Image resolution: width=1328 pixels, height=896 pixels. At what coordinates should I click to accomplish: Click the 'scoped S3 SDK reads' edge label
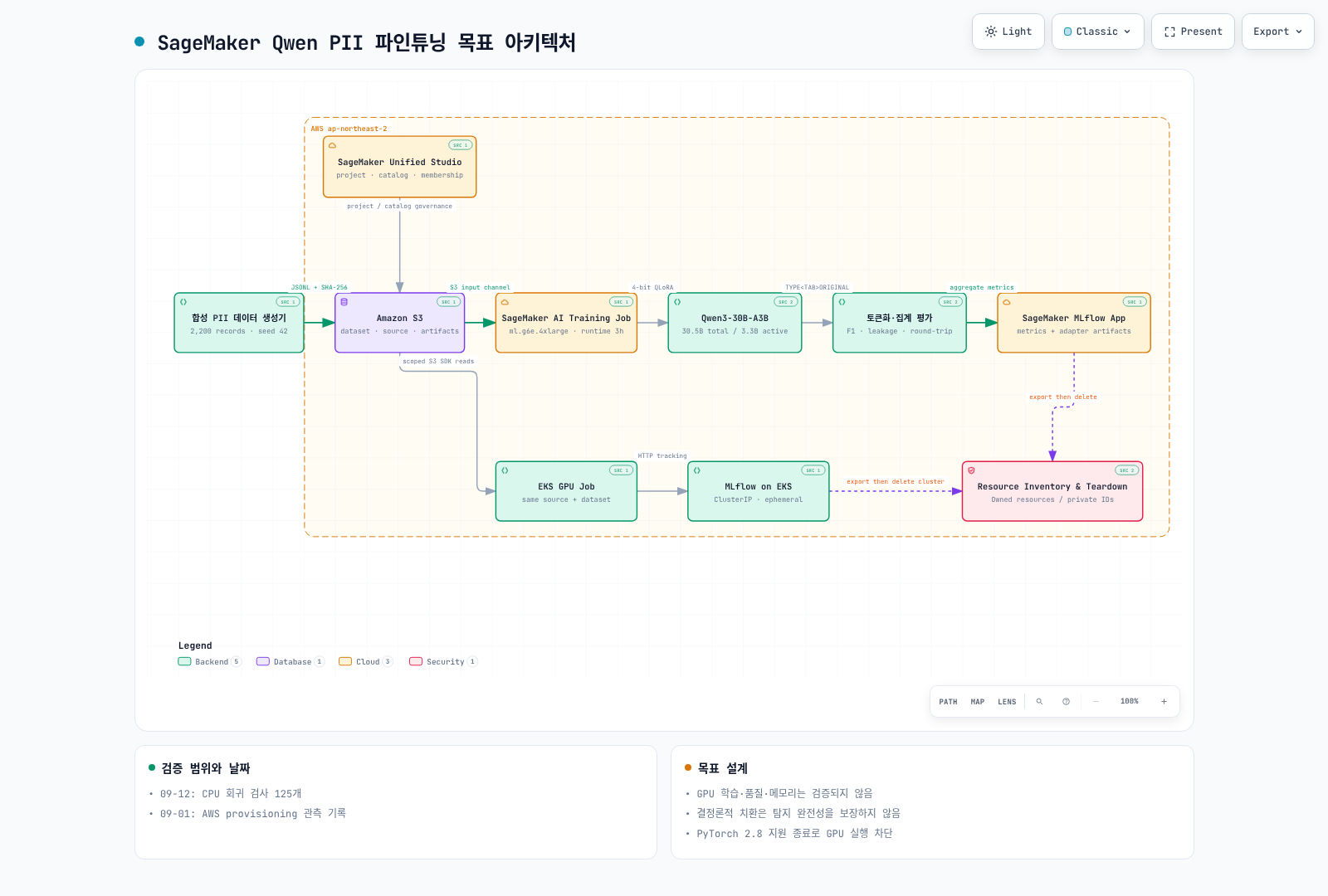pos(438,362)
